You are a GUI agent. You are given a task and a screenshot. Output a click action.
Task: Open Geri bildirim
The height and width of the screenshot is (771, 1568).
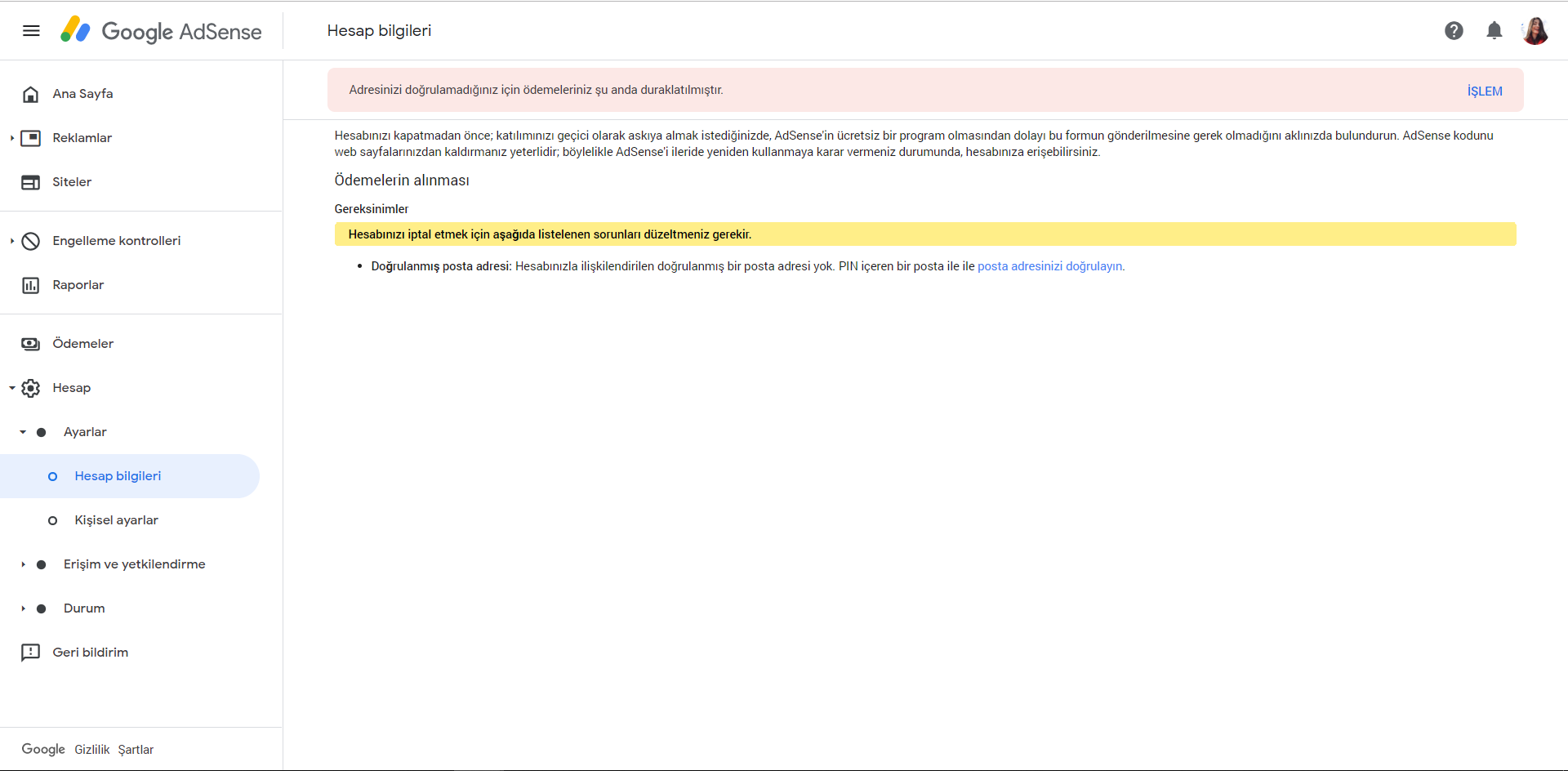90,653
